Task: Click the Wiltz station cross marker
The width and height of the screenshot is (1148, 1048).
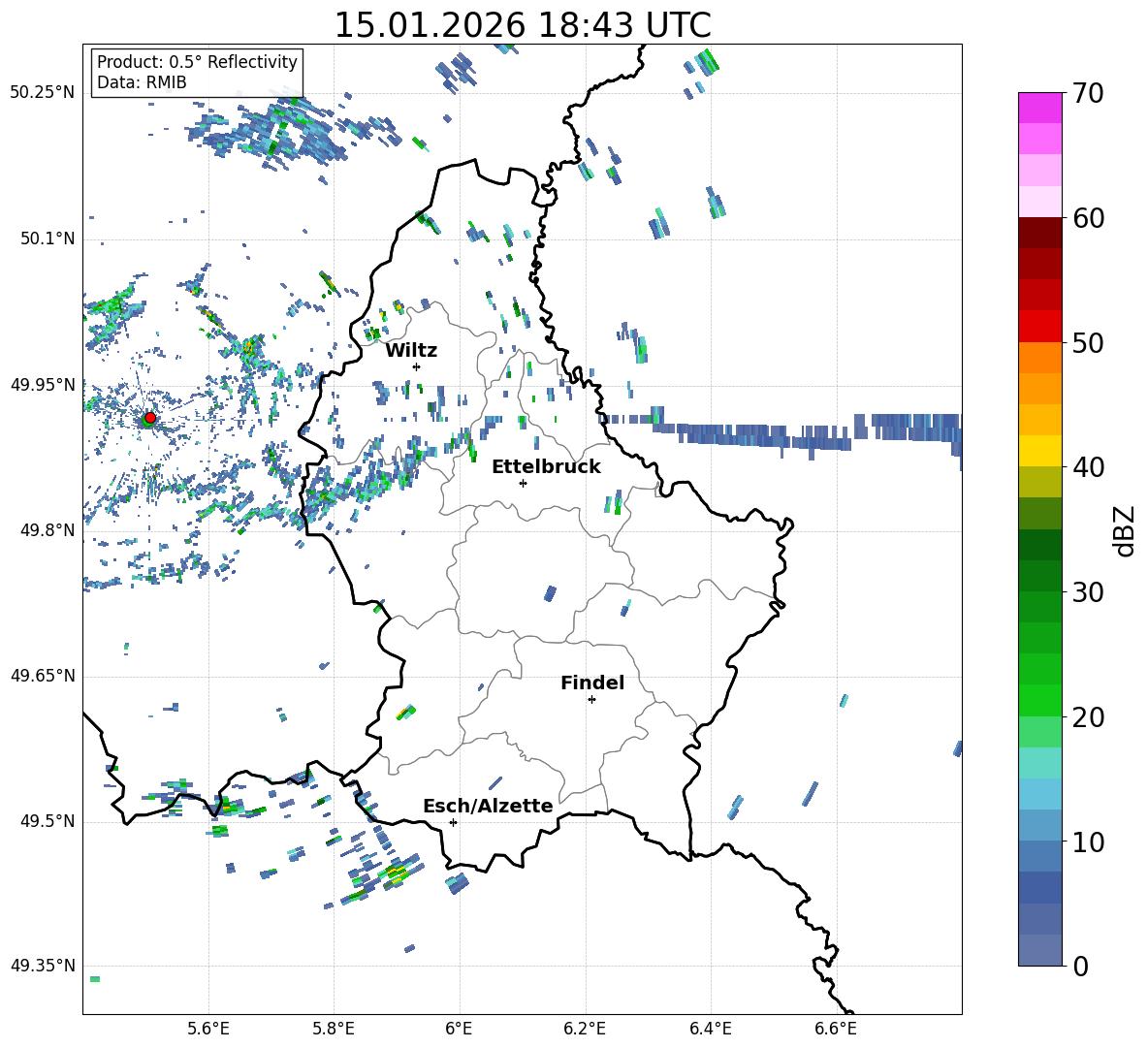Action: (x=416, y=366)
